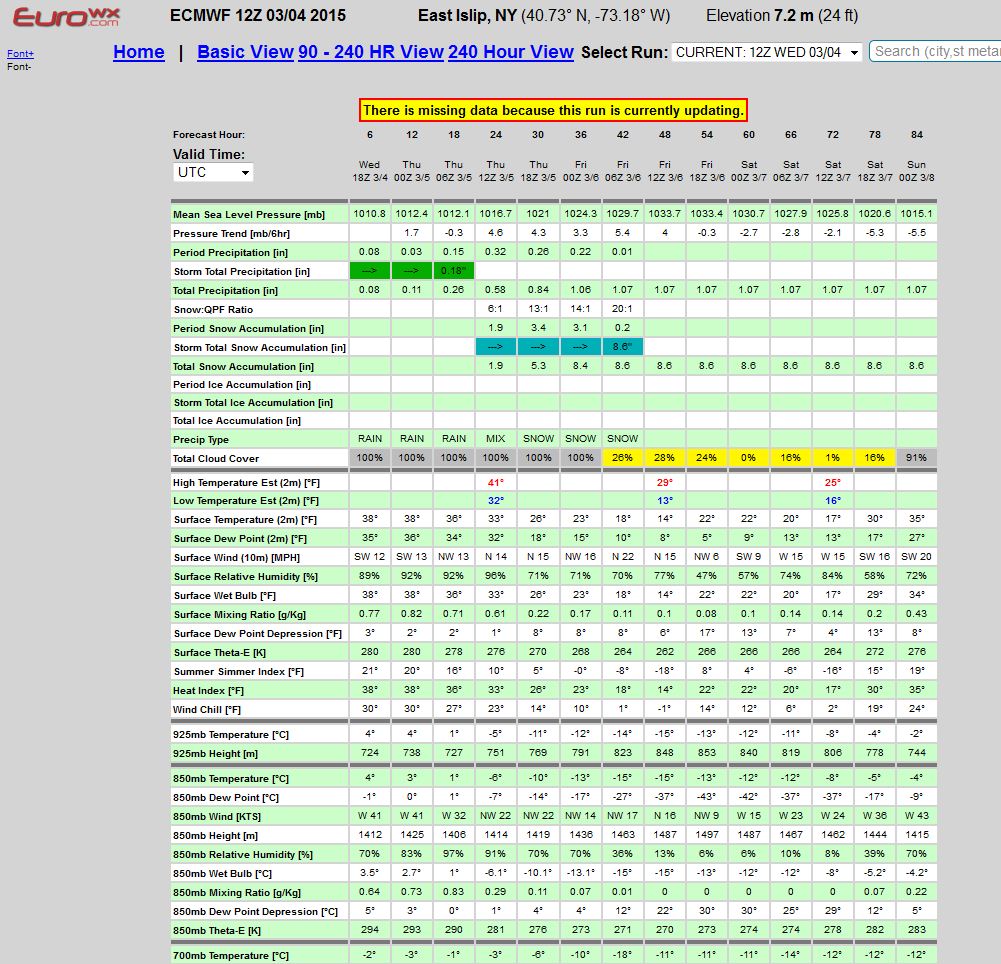This screenshot has width=1001, height=964.
Task: Click the Wind Chill row label
Action: click(208, 710)
